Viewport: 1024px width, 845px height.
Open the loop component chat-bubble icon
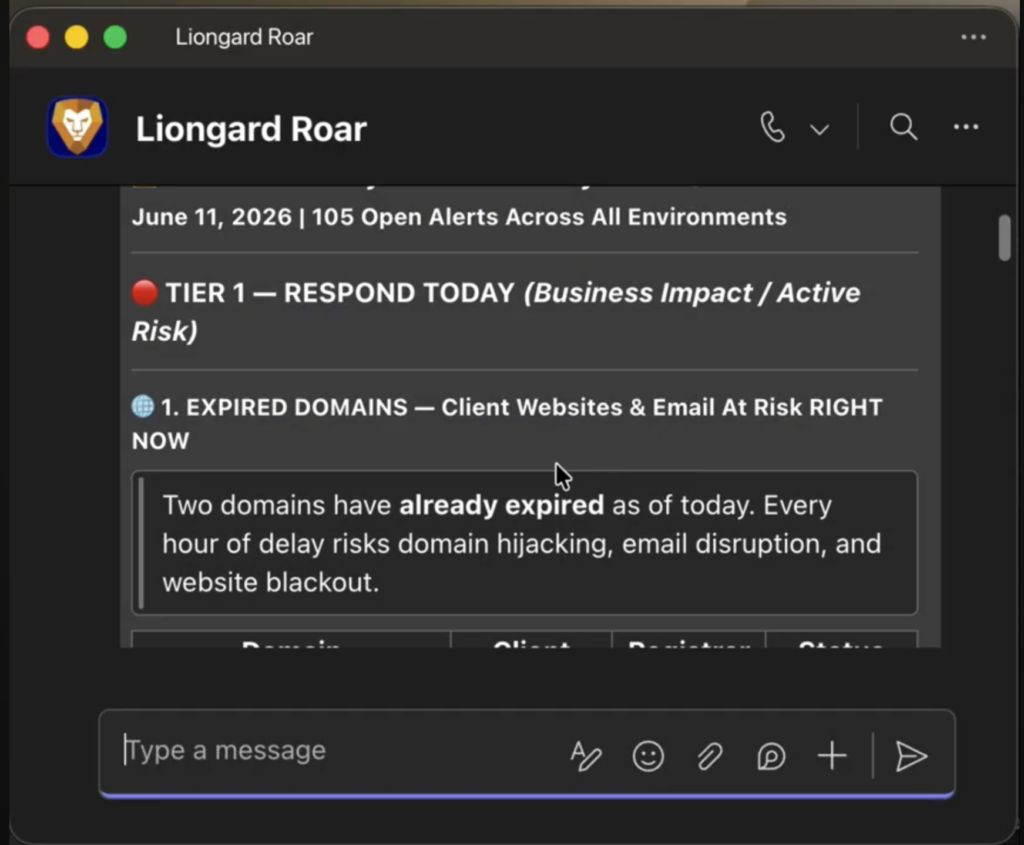771,756
